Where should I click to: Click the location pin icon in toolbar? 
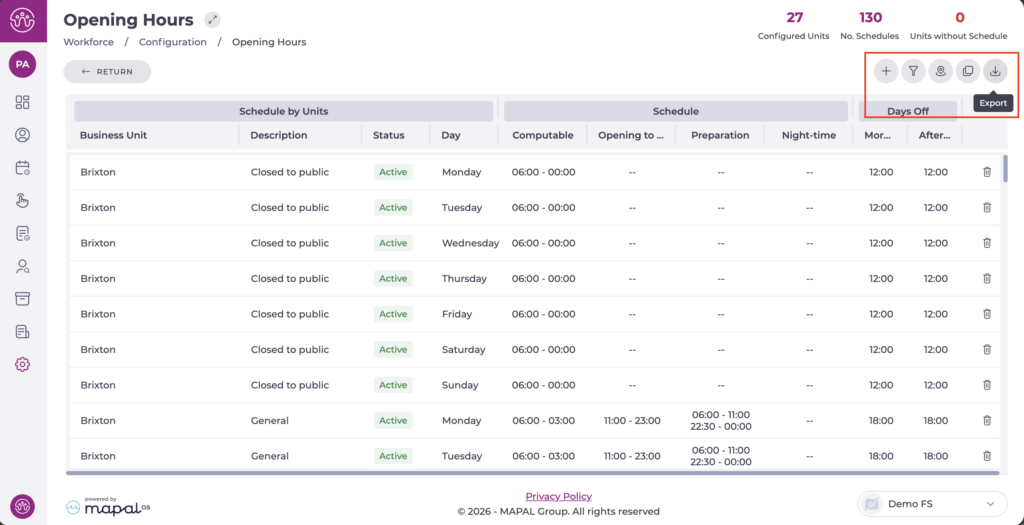click(940, 71)
